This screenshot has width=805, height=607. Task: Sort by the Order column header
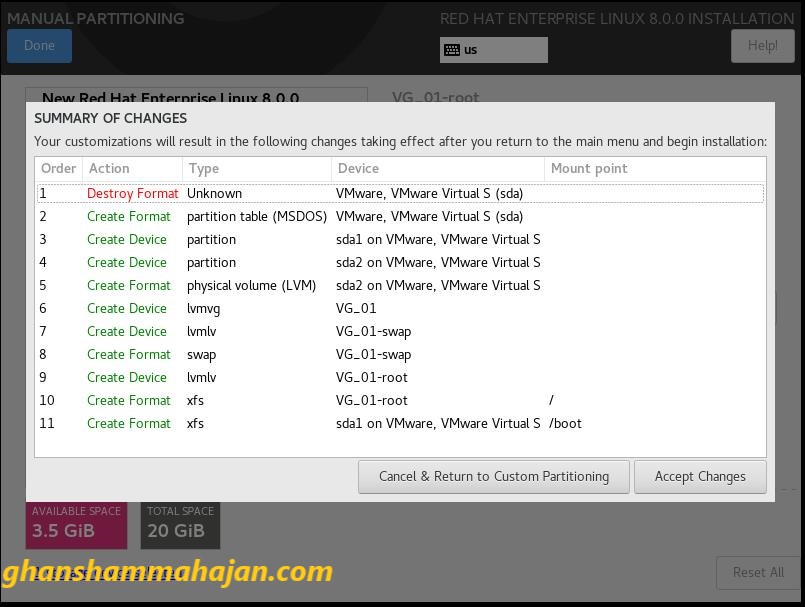tap(59, 169)
